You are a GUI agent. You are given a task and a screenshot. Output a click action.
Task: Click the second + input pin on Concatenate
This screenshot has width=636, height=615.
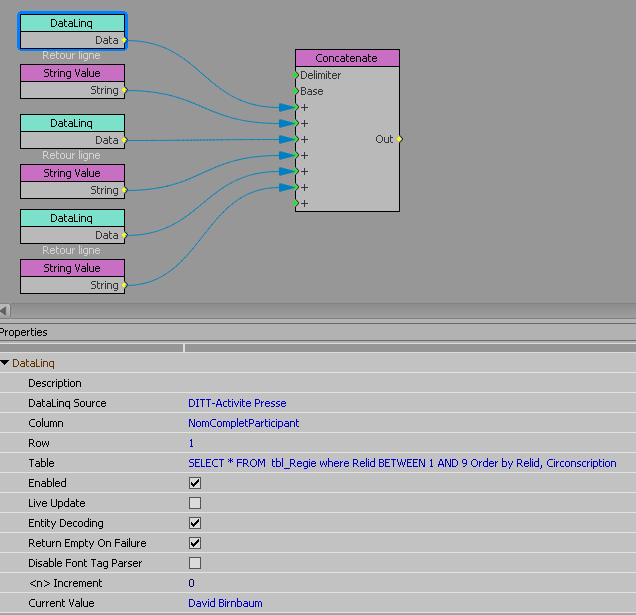point(296,123)
